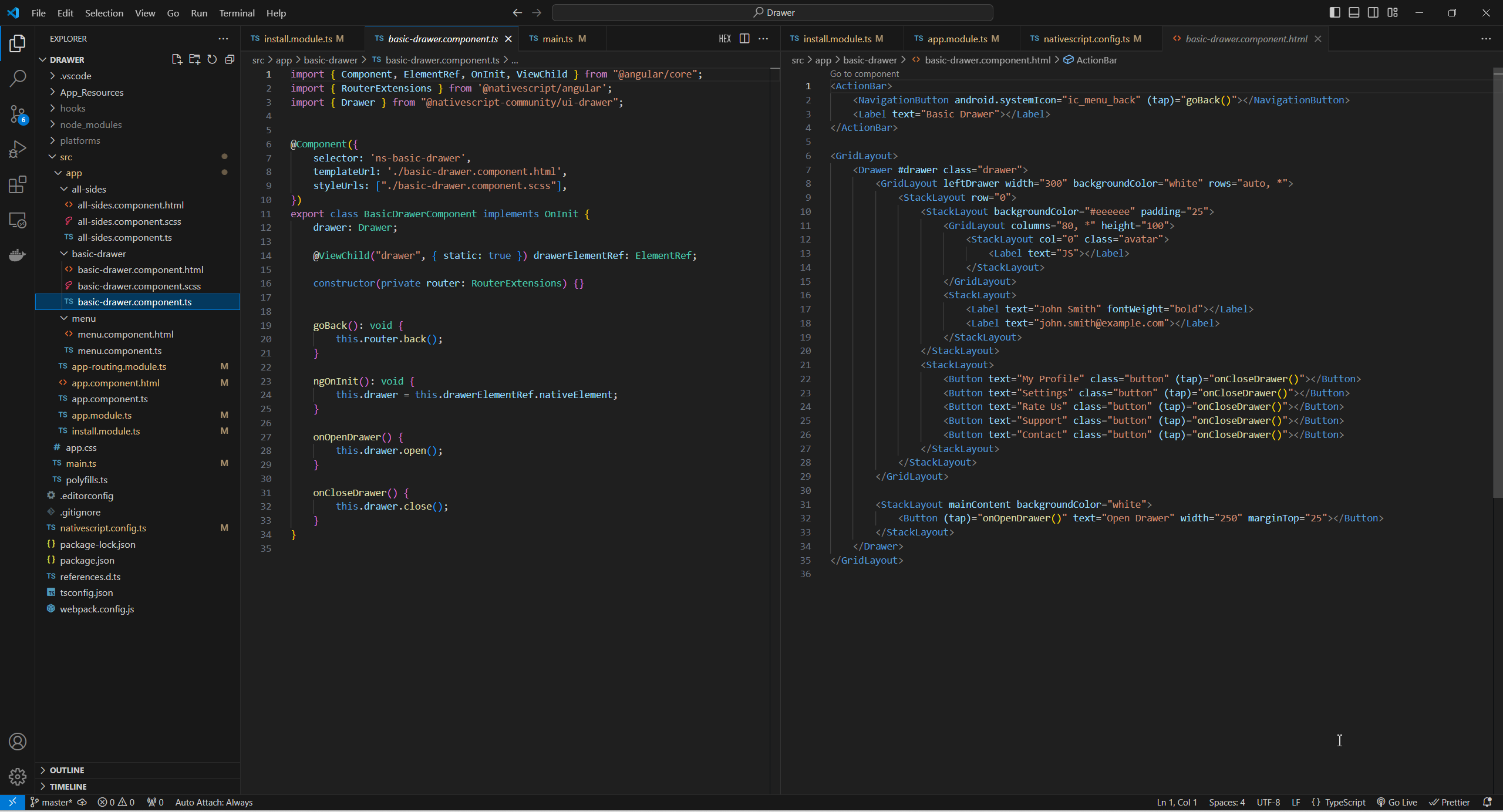This screenshot has width=1503, height=812.
Task: Toggle the panel visibility
Action: (x=1354, y=12)
